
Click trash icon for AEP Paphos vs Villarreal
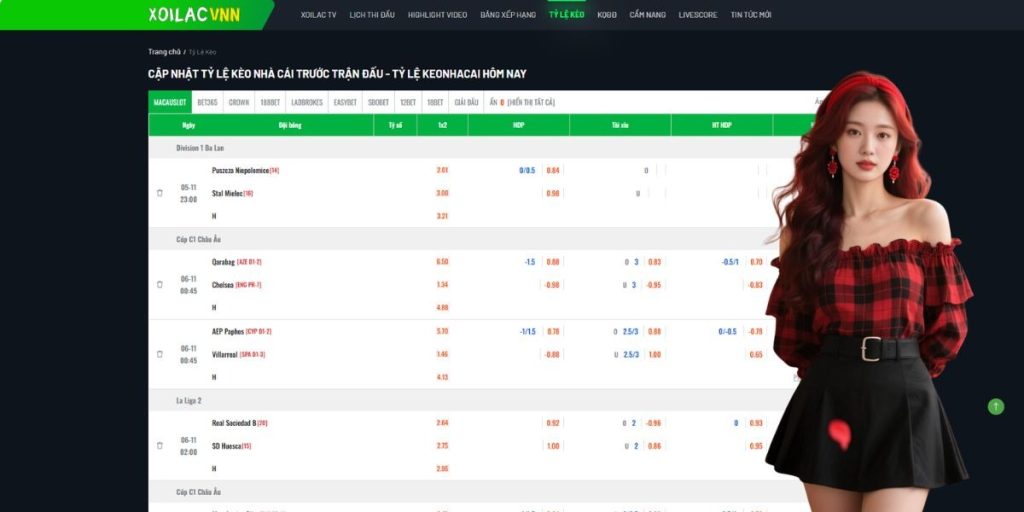(160, 354)
